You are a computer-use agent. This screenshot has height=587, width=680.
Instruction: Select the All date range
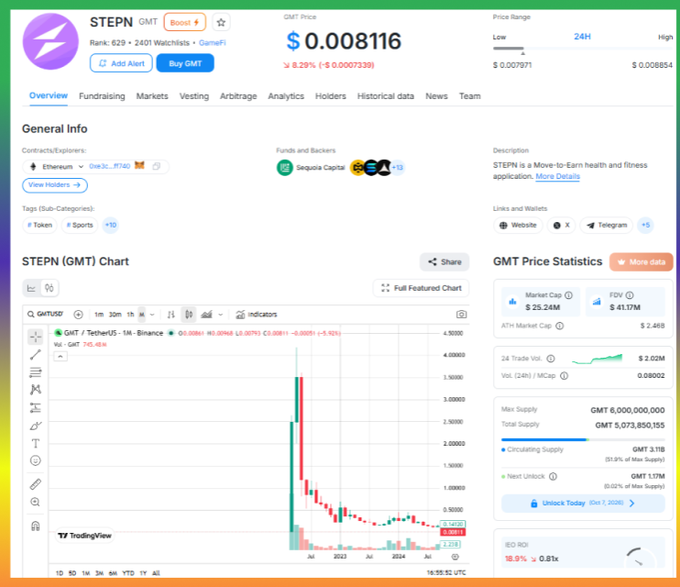[x=156, y=573]
